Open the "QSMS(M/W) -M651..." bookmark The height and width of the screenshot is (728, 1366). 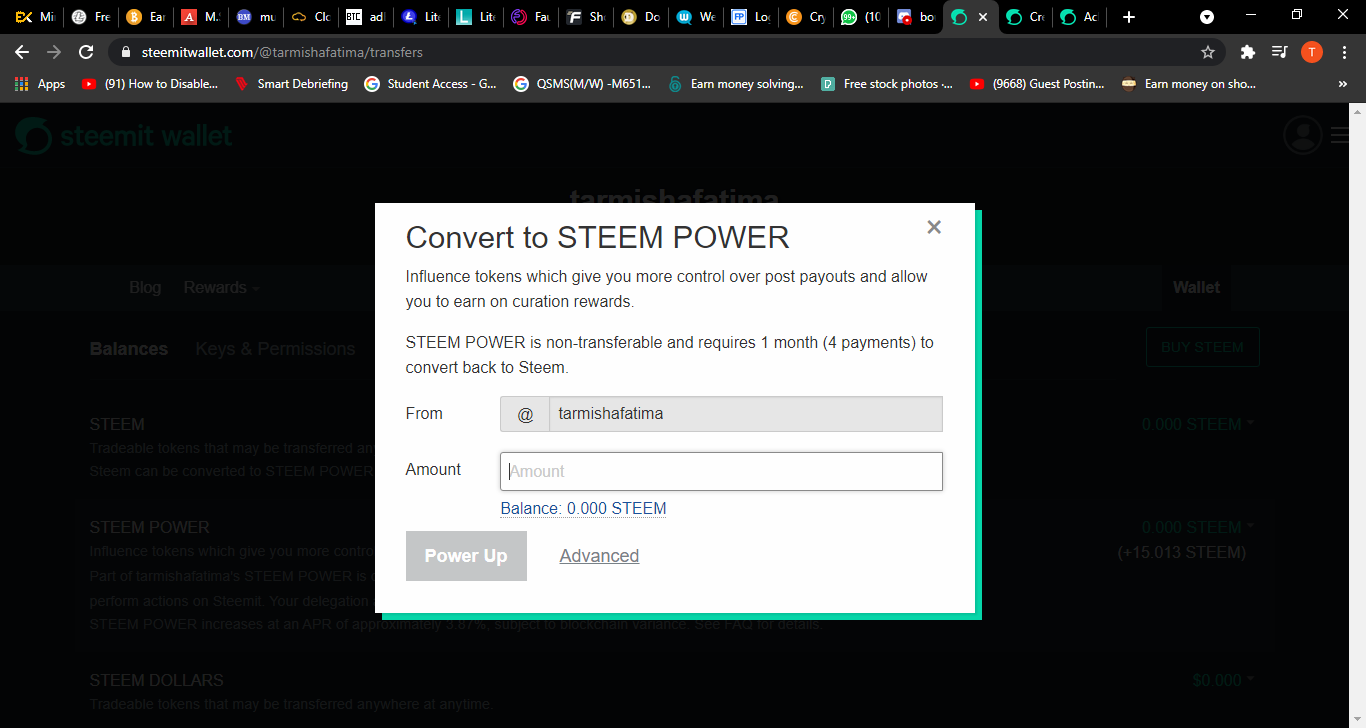pos(581,84)
